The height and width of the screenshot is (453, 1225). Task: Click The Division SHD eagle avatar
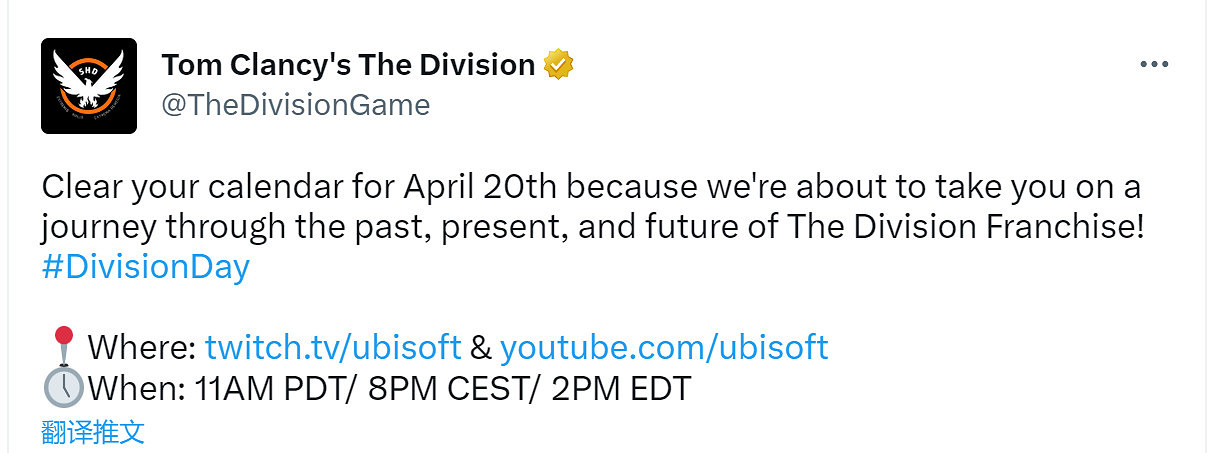click(89, 86)
